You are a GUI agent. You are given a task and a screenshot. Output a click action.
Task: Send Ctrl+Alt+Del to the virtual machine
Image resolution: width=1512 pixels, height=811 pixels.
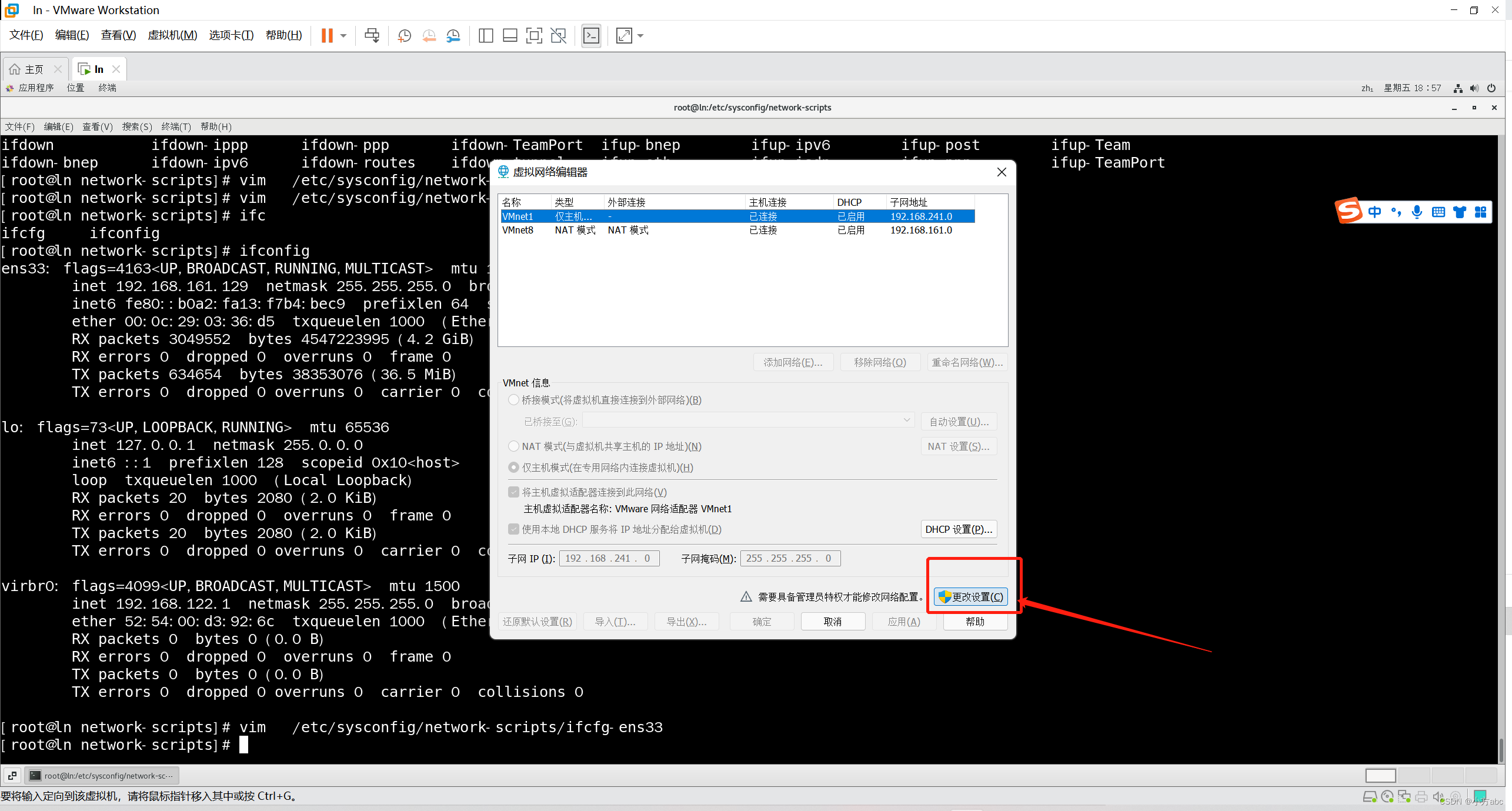tap(372, 36)
